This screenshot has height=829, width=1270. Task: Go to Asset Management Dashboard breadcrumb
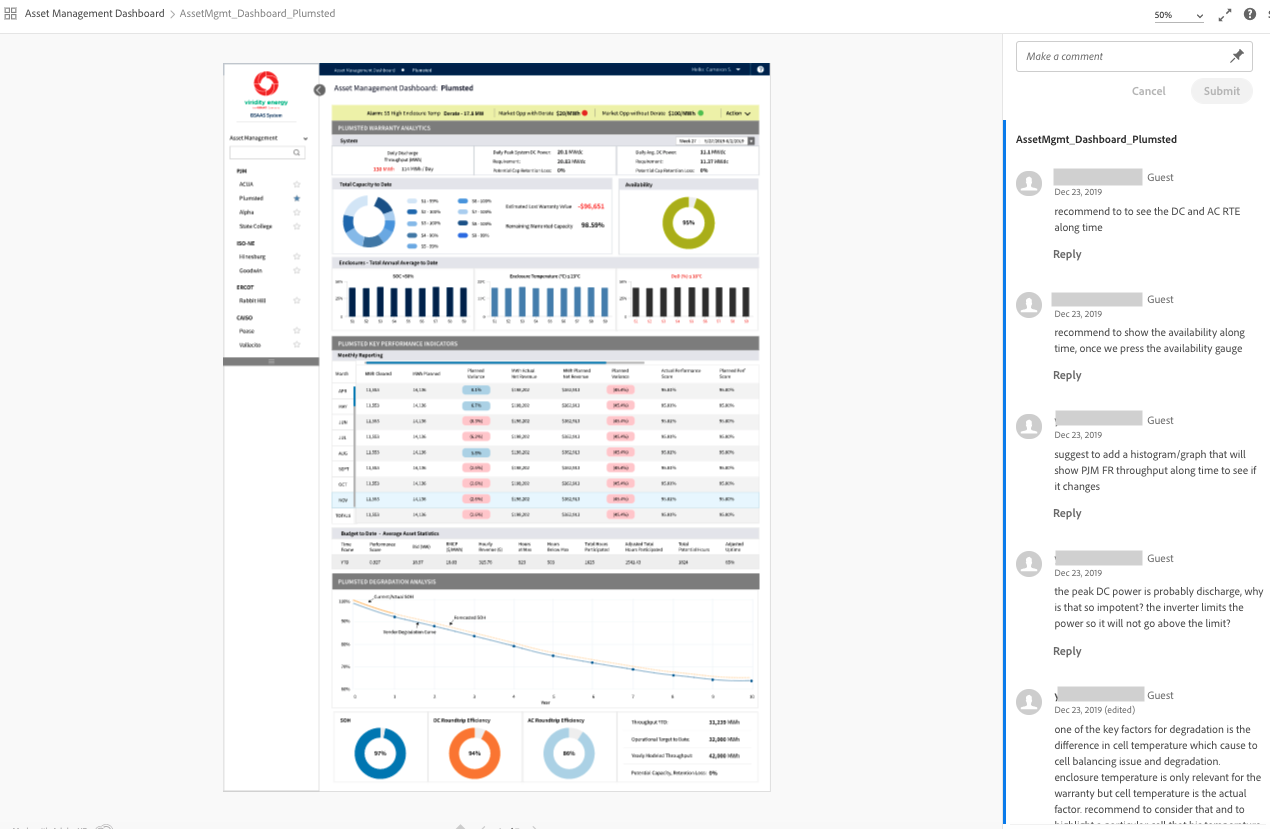95,14
